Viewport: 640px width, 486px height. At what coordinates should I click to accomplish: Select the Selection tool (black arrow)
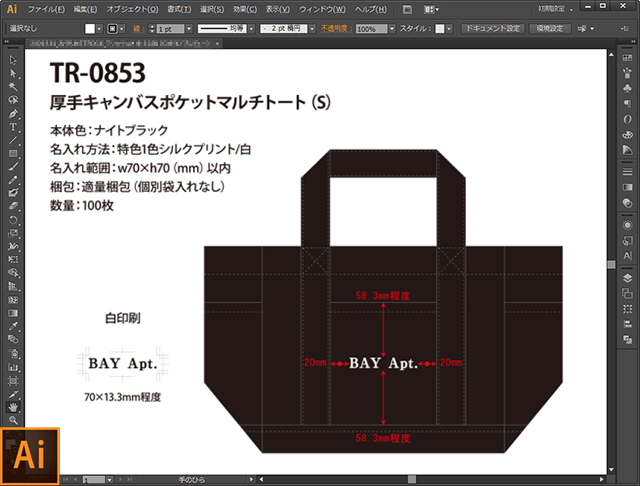point(13,59)
